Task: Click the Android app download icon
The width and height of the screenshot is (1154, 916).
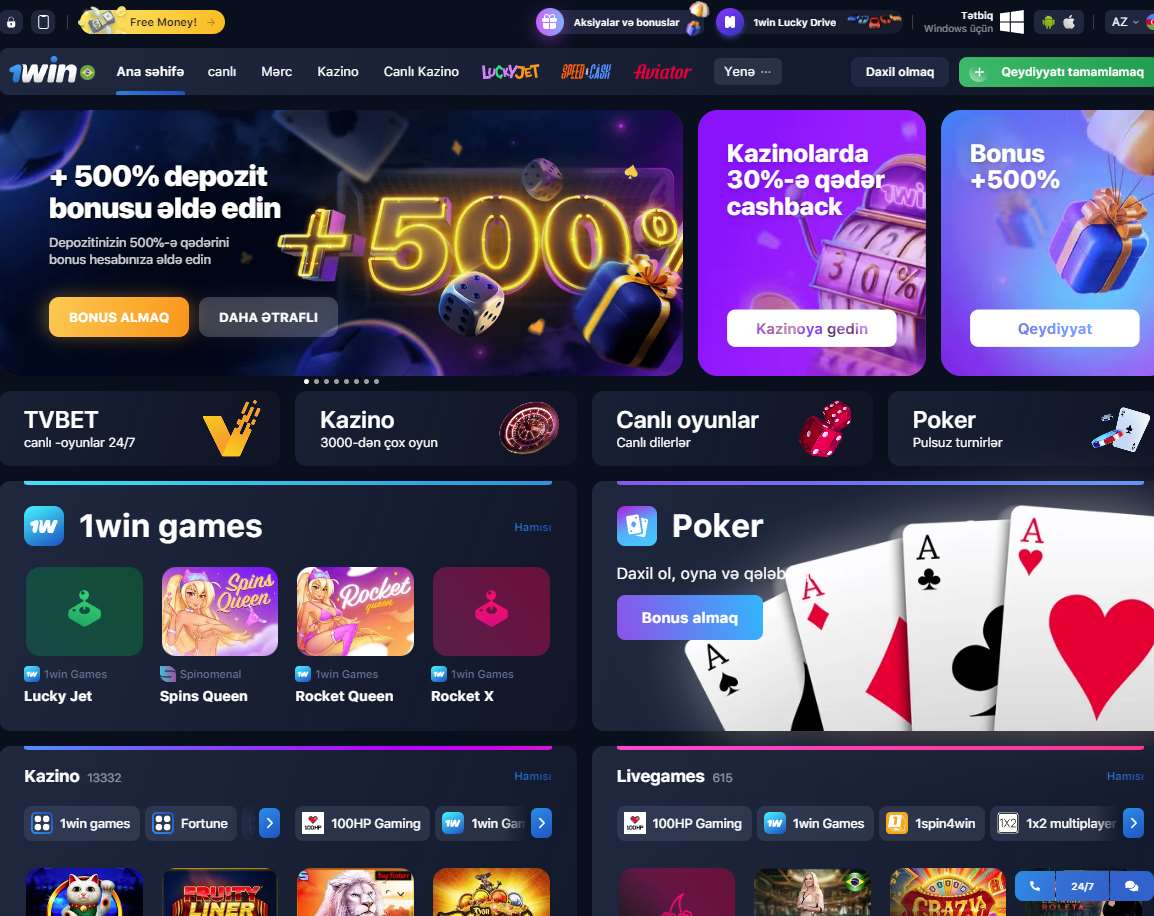Action: 1048,22
